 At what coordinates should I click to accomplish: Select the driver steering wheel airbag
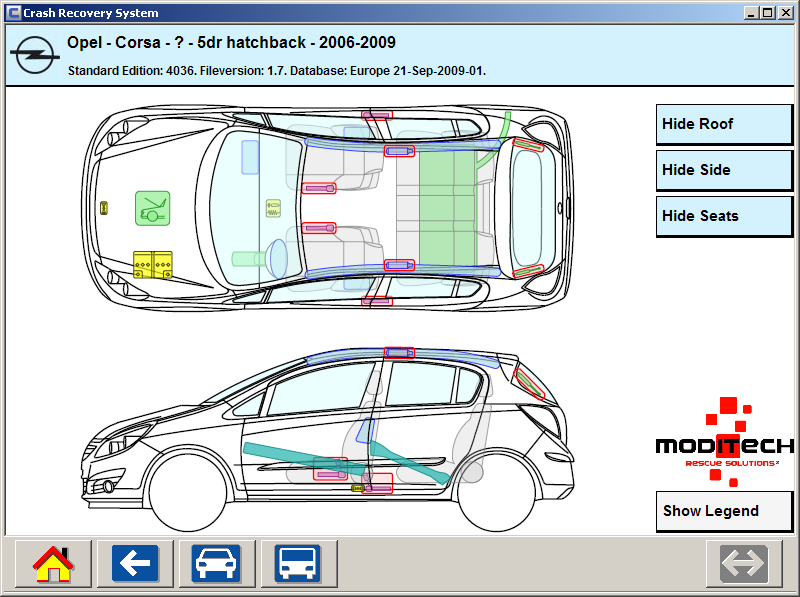pyautogui.click(x=278, y=259)
